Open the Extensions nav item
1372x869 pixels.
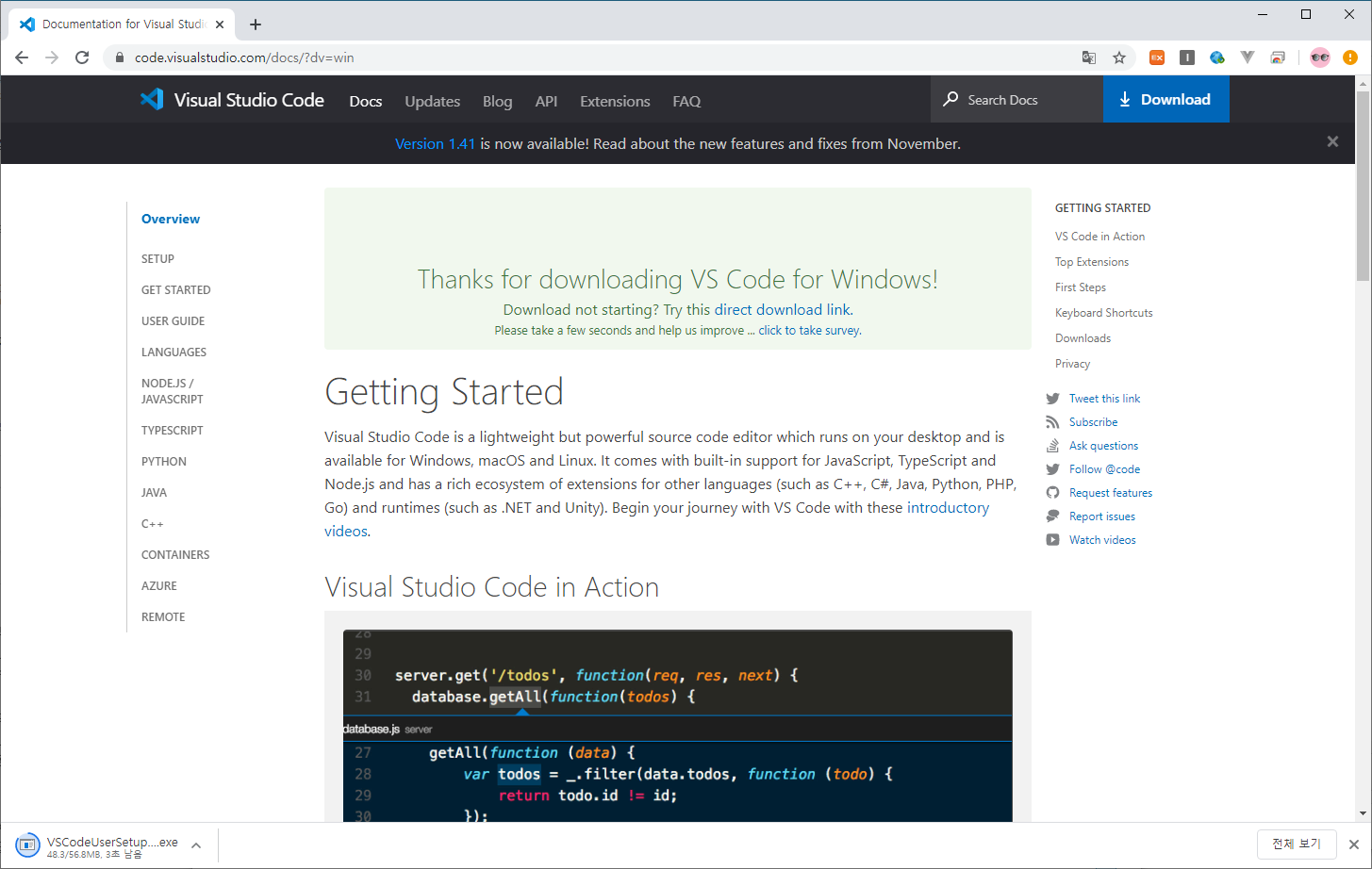point(615,101)
